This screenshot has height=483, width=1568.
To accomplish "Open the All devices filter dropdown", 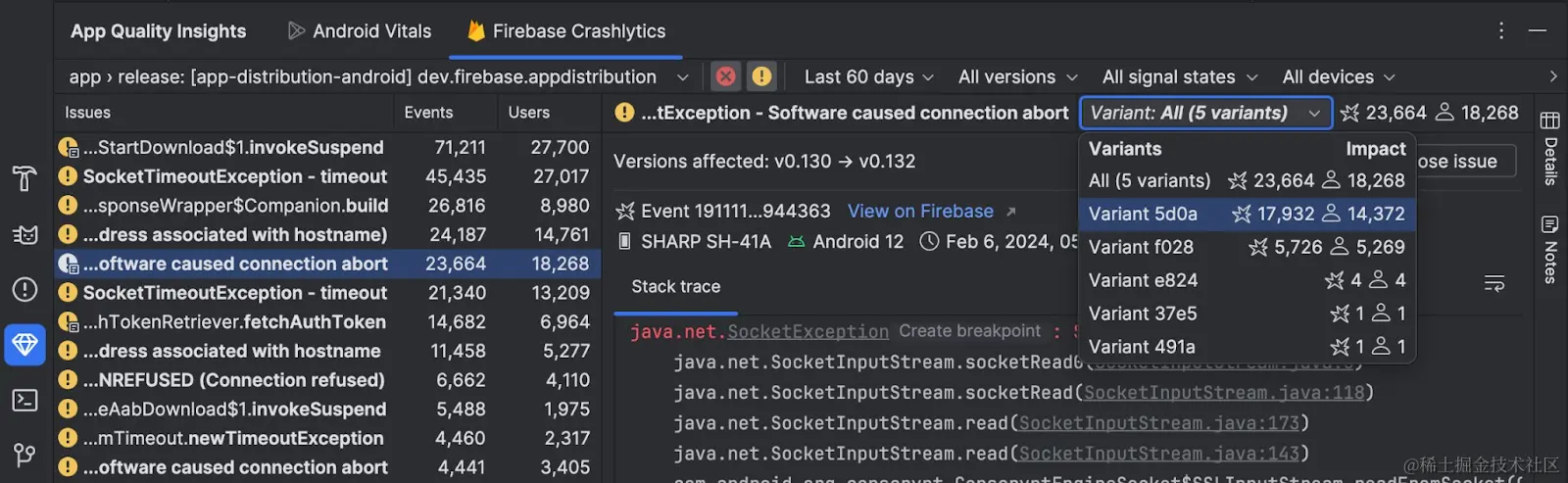I will (x=1338, y=76).
